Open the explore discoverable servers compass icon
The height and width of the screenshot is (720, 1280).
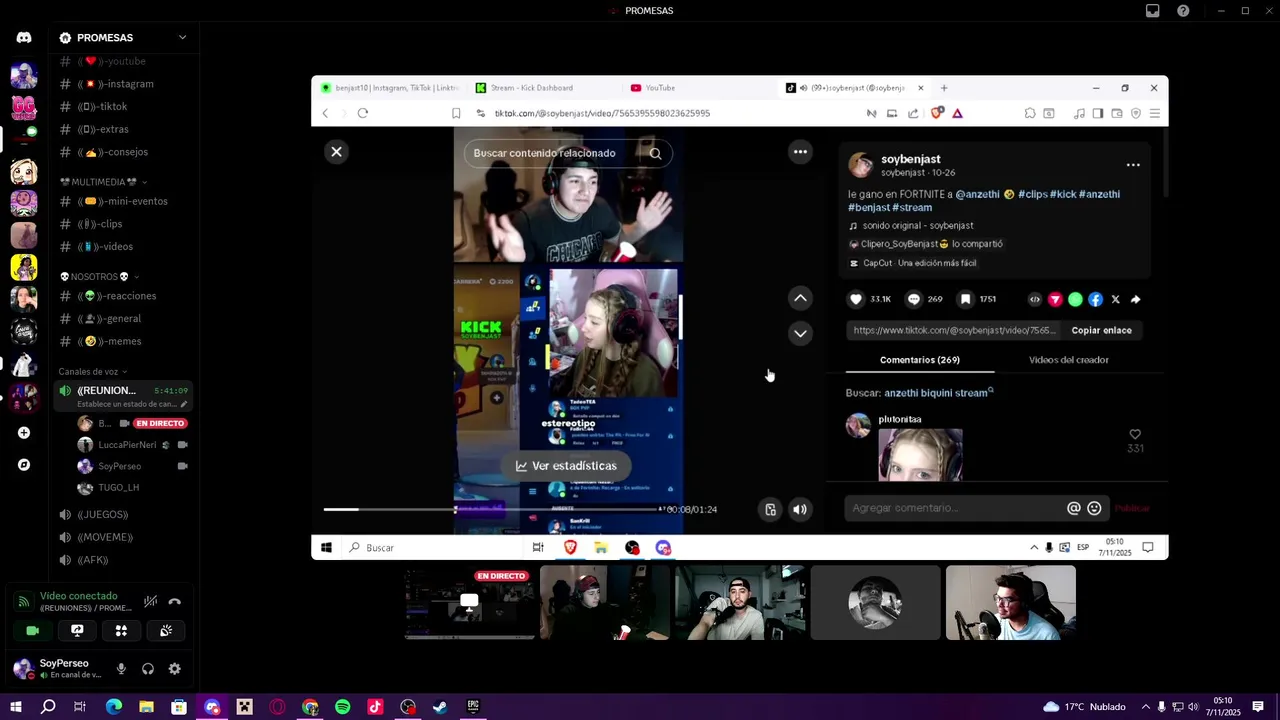pyautogui.click(x=24, y=465)
